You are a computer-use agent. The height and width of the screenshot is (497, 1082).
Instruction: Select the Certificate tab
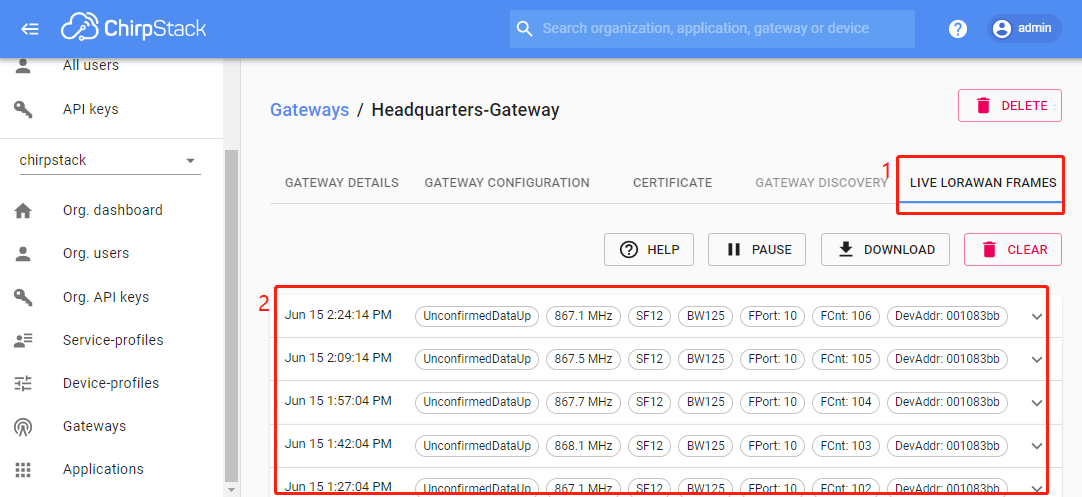coord(673,183)
